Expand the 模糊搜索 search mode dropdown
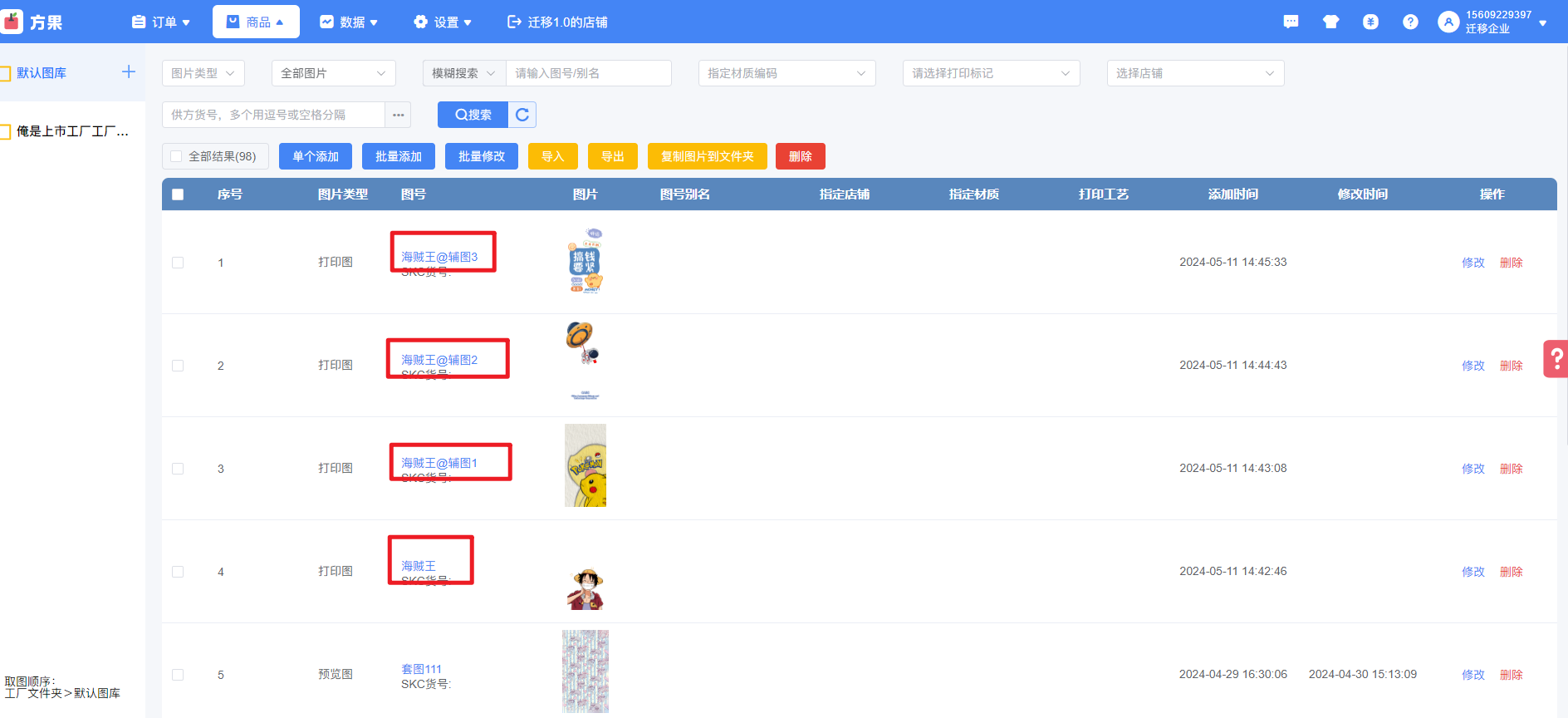Screen dimensions: 1568x718 [464, 73]
